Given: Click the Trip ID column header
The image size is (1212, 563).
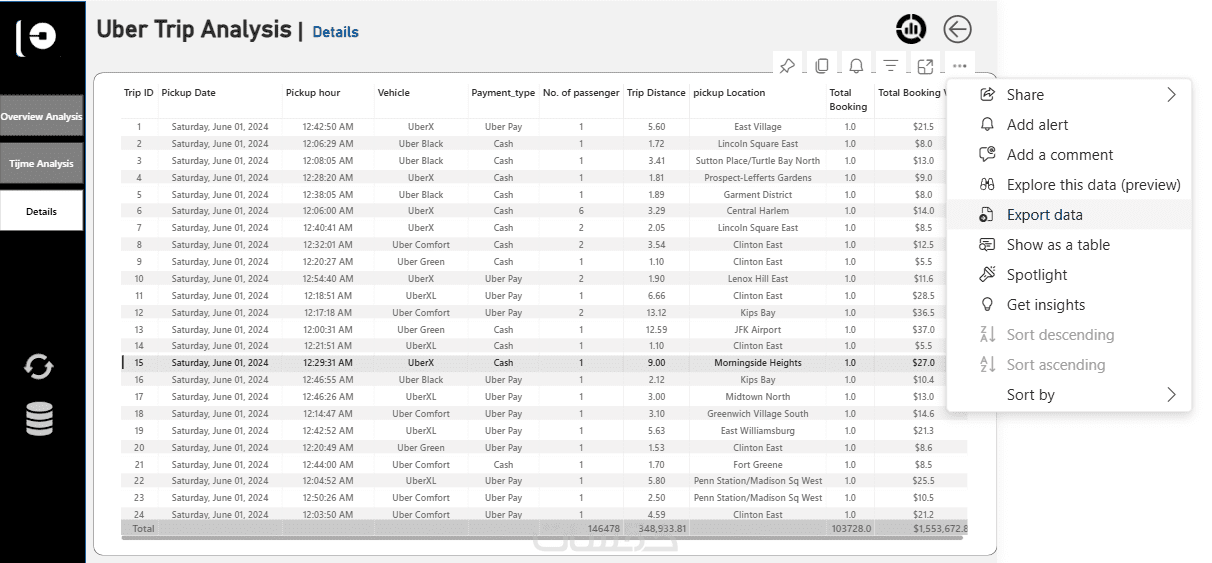Looking at the screenshot, I should [x=139, y=93].
